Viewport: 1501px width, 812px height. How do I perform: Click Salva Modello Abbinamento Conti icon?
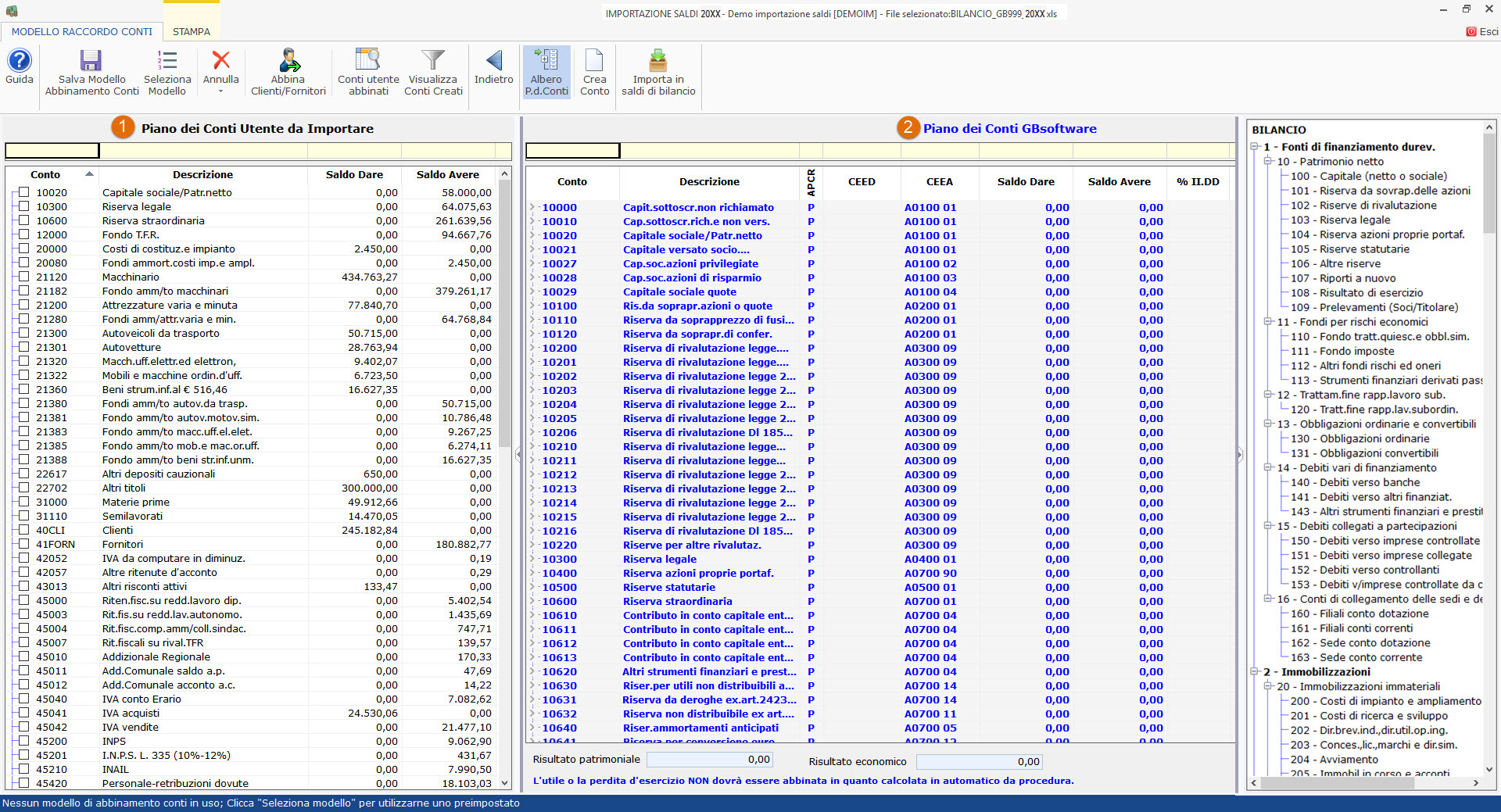91,62
